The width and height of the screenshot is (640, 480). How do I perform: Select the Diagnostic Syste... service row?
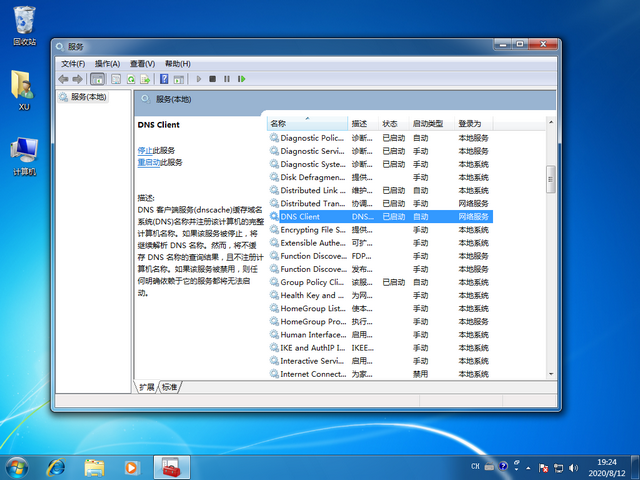pos(380,164)
